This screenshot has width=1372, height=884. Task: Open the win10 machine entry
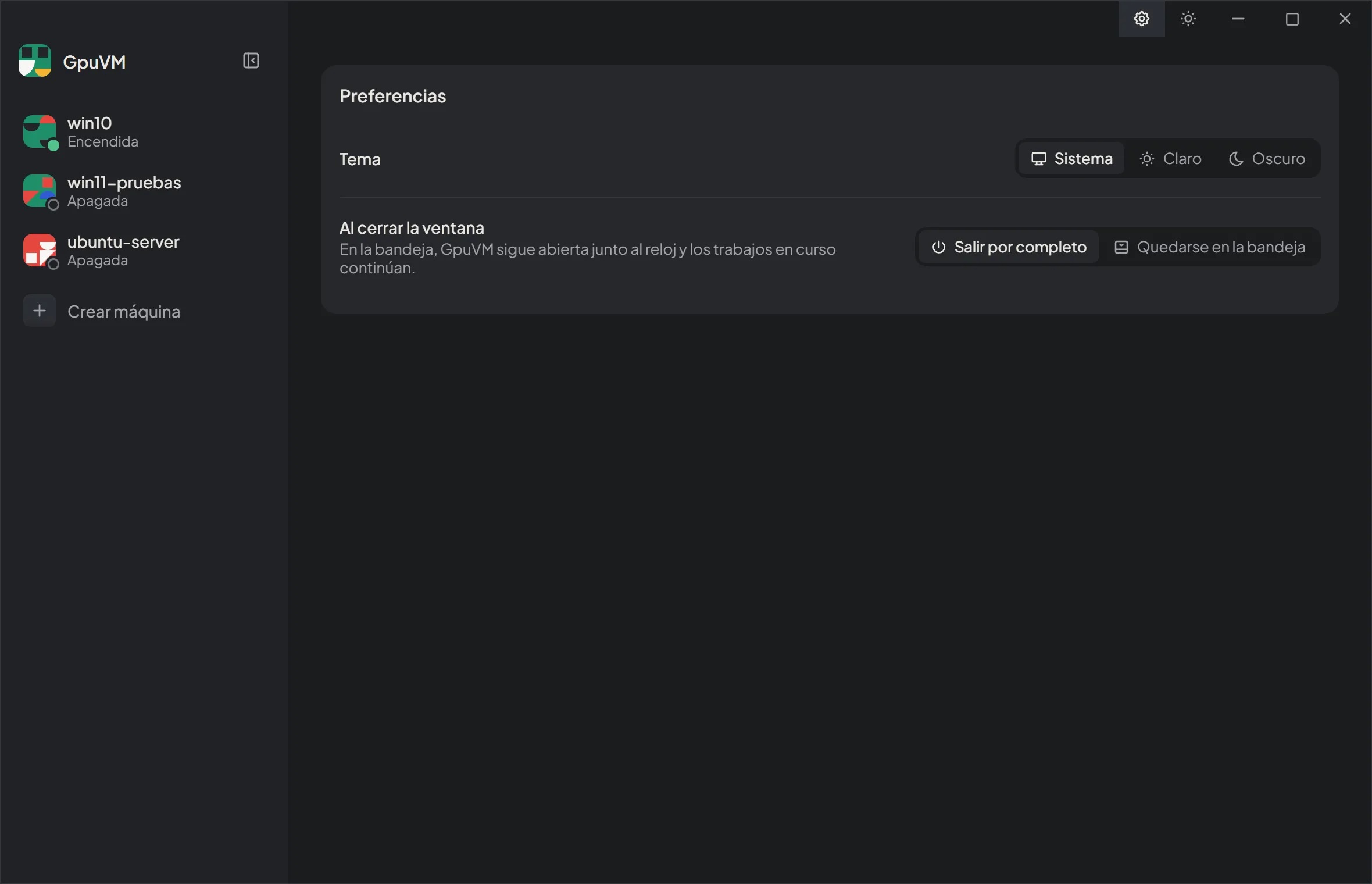pos(144,131)
